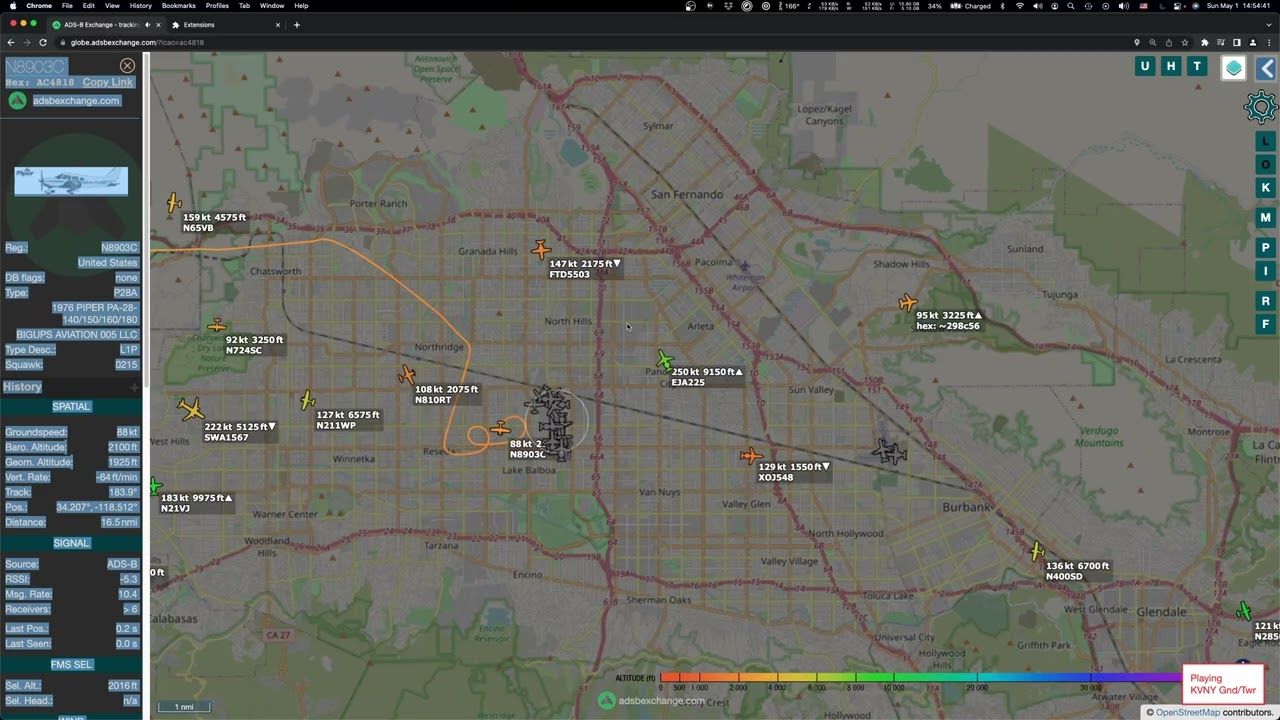Open the map layers selector

[x=1234, y=68]
